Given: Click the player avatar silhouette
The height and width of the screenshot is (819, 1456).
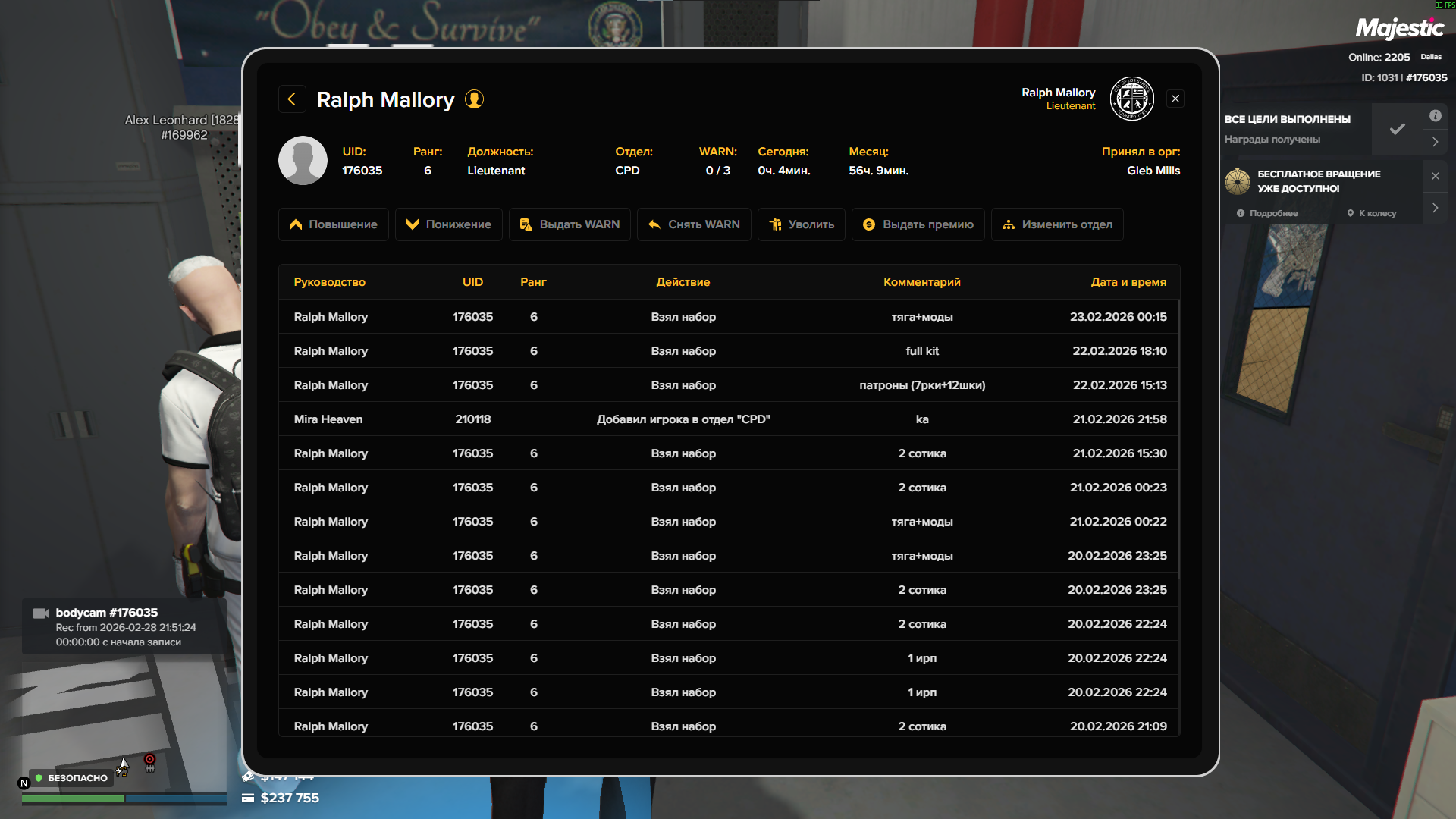Looking at the screenshot, I should [303, 161].
